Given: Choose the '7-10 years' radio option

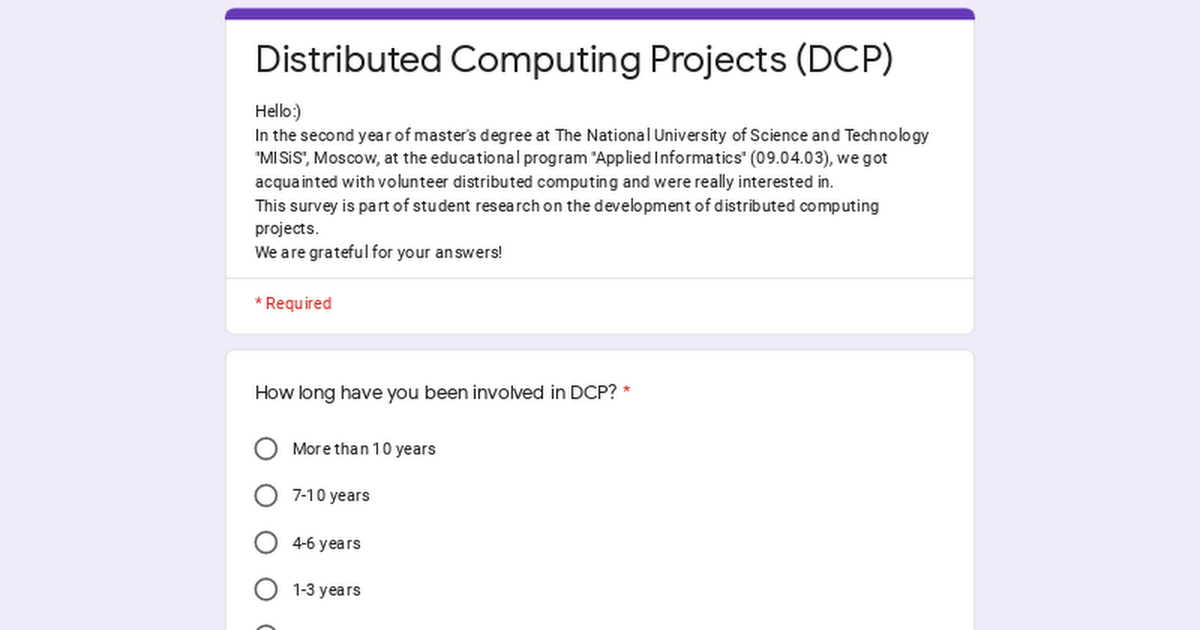Looking at the screenshot, I should click(266, 496).
